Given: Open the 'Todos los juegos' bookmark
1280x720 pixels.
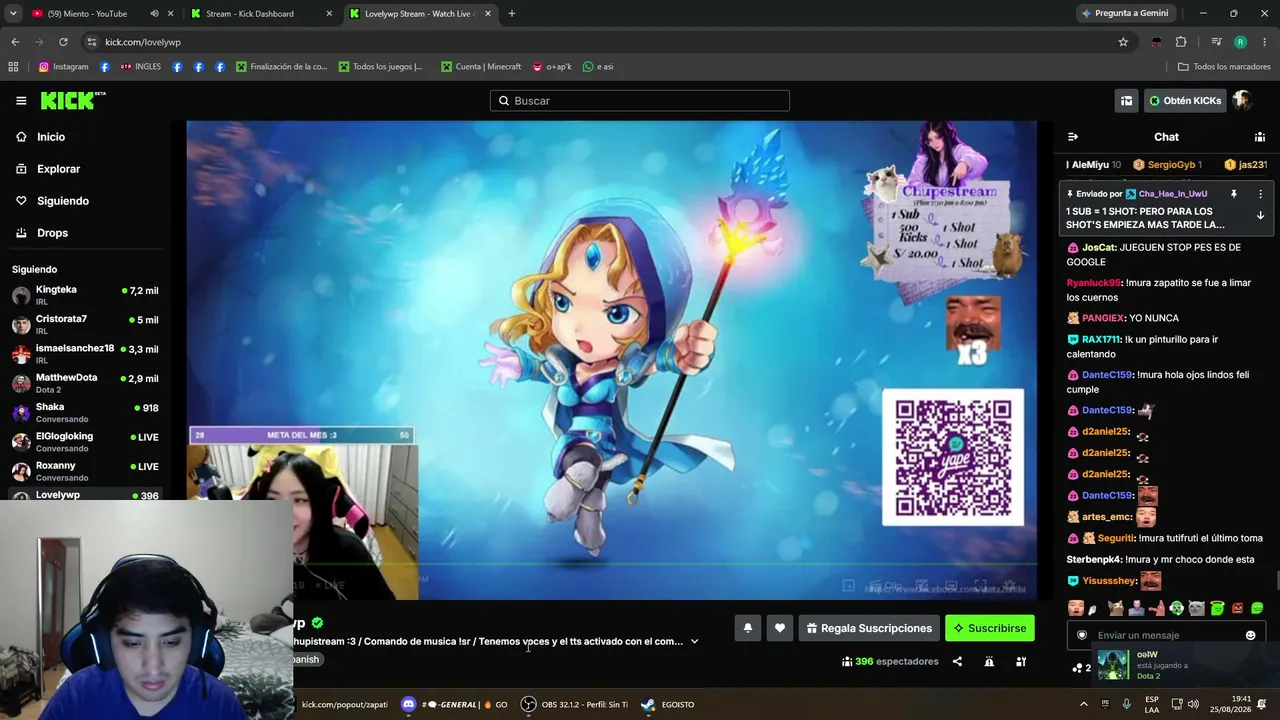Looking at the screenshot, I should [x=381, y=67].
